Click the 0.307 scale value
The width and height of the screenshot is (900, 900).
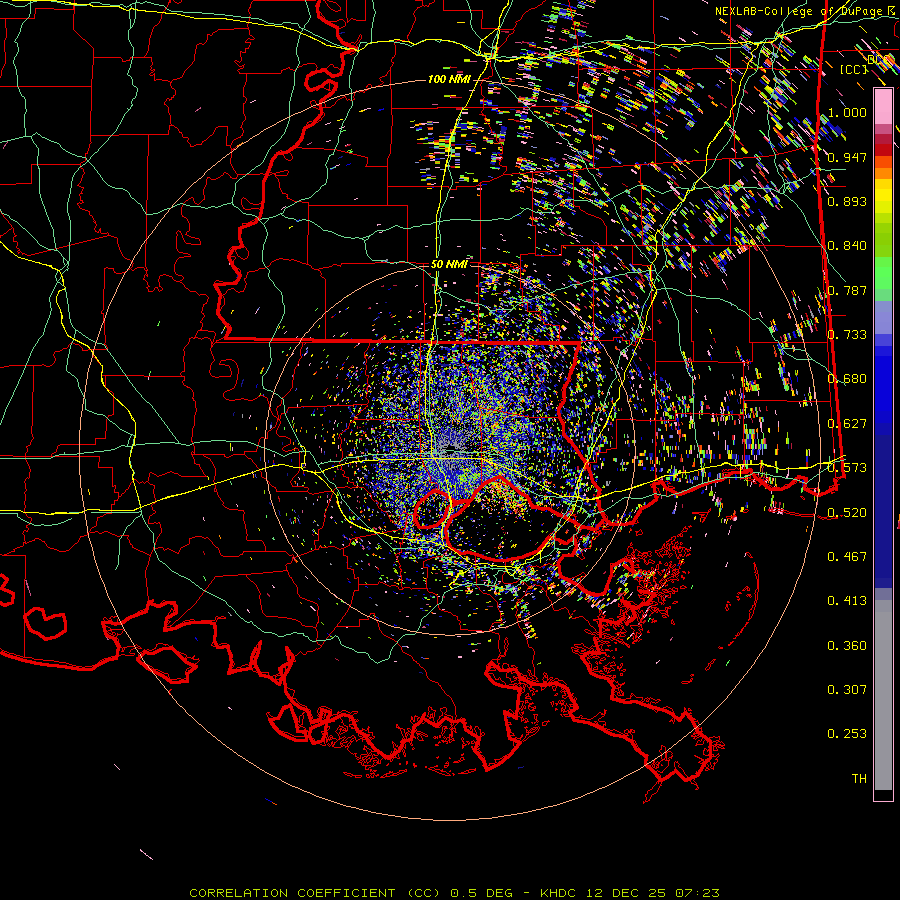847,690
